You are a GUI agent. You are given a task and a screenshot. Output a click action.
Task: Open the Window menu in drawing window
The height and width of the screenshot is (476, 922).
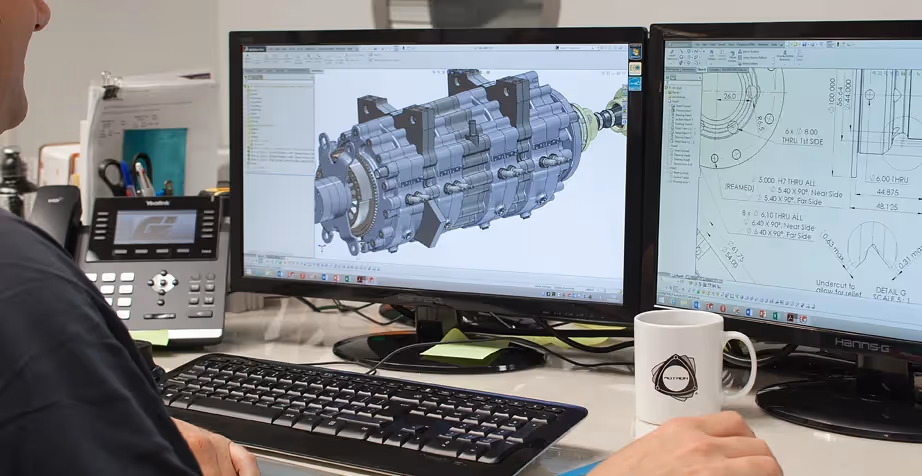(x=763, y=45)
